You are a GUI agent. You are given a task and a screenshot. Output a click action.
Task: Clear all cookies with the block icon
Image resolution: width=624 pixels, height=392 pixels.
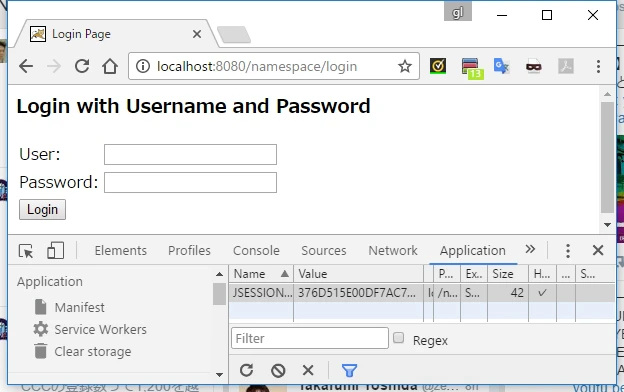[x=278, y=371]
